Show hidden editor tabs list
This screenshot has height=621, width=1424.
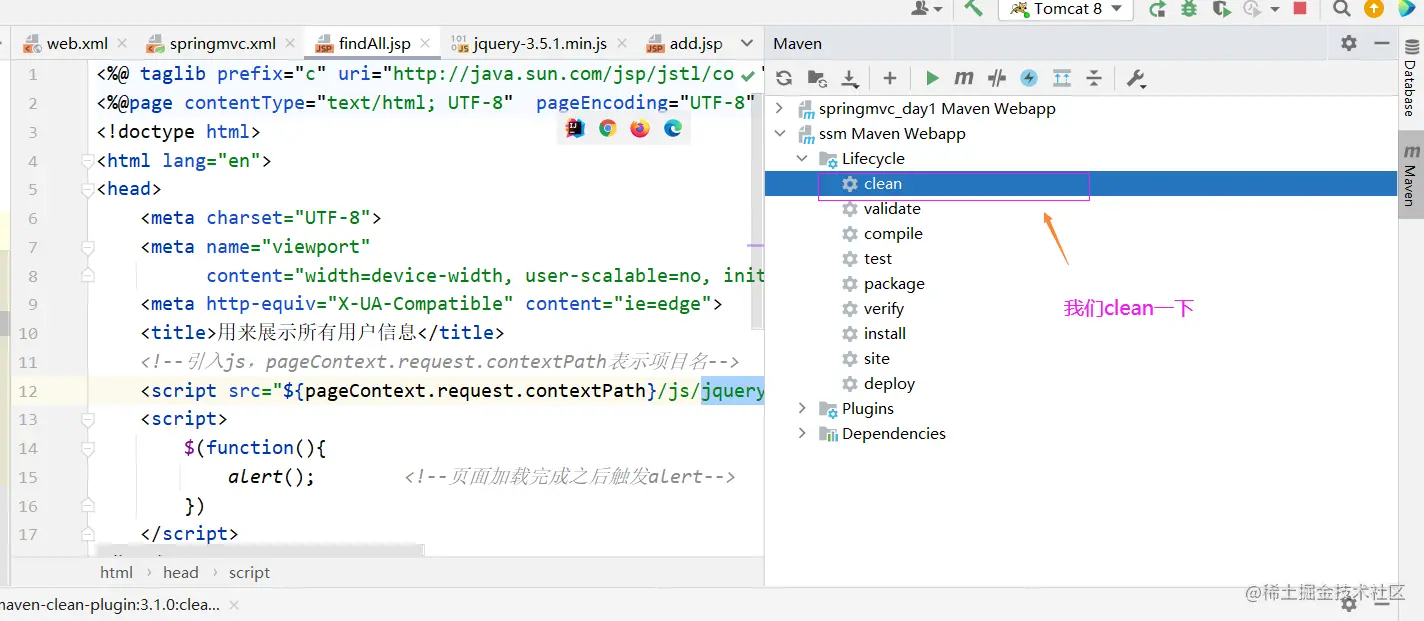[x=747, y=44]
